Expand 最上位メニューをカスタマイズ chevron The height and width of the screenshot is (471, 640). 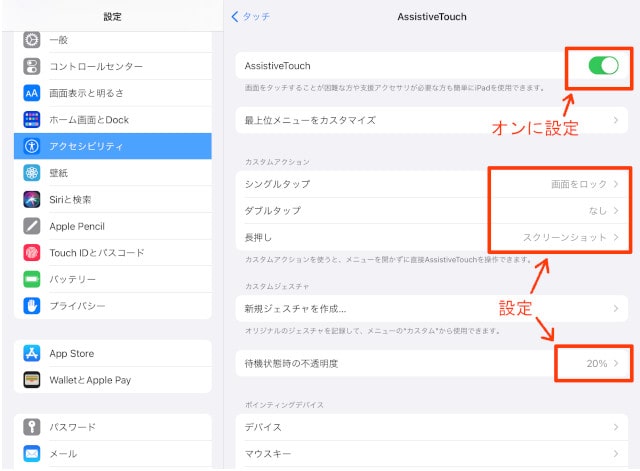coord(616,120)
